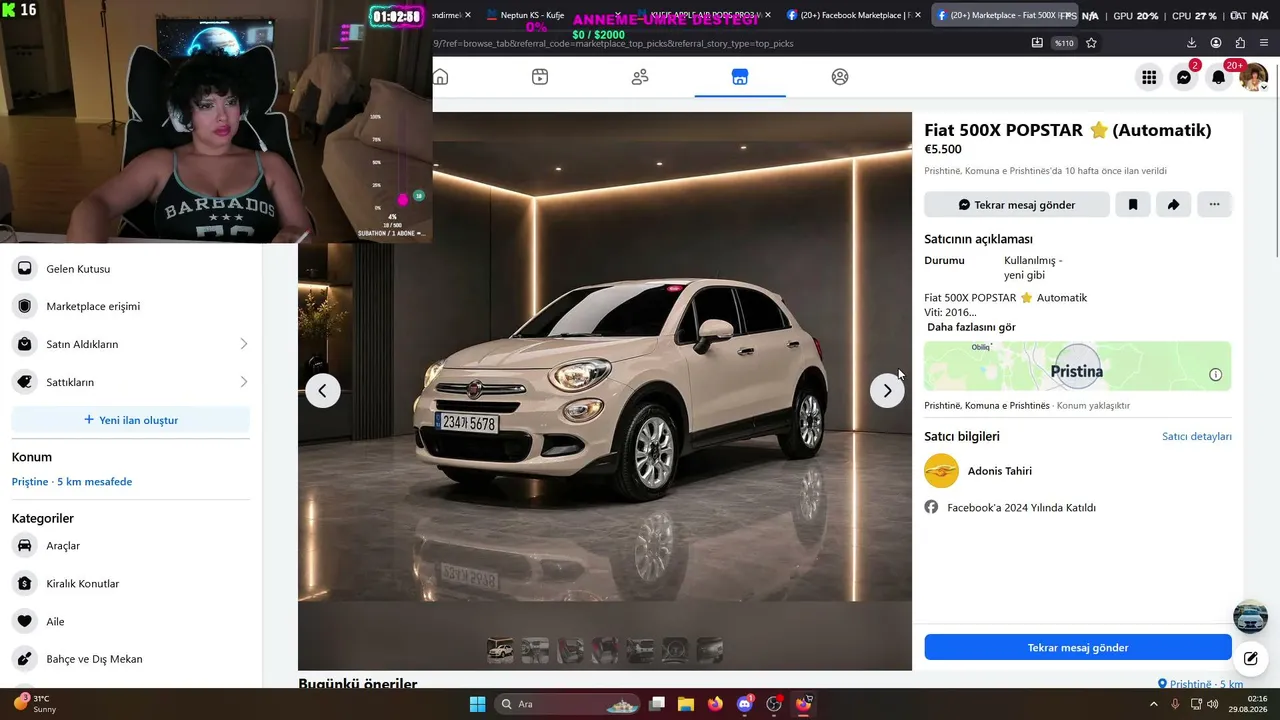Open the browser hamburger menu
Screen dimensions: 1280x720
[x=1265, y=43]
